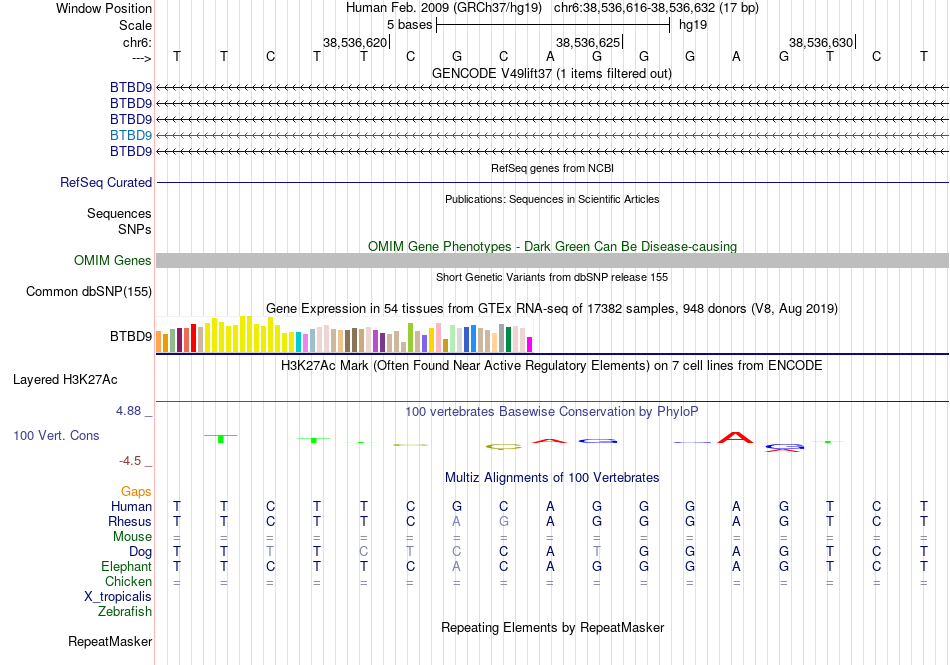This screenshot has height=665, width=950.
Task: Click the hg19 label beside scale bar
Action: pos(693,25)
